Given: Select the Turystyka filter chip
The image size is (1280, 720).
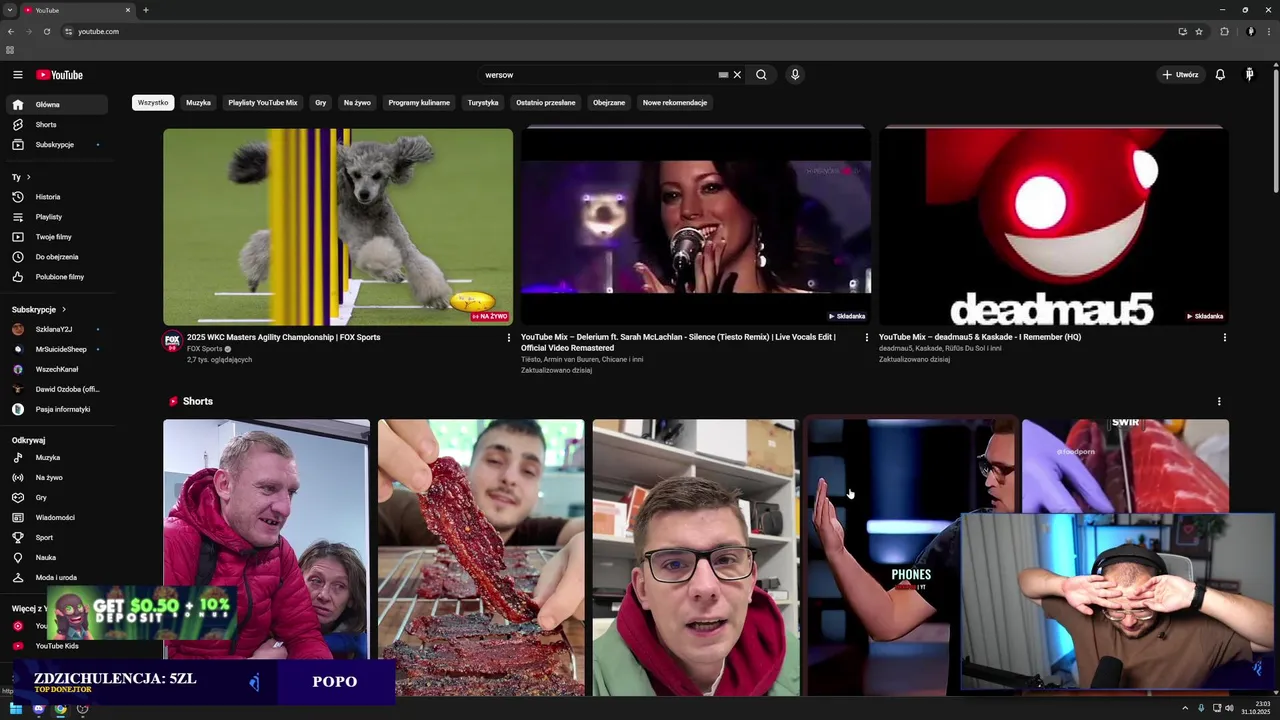Looking at the screenshot, I should click(483, 102).
